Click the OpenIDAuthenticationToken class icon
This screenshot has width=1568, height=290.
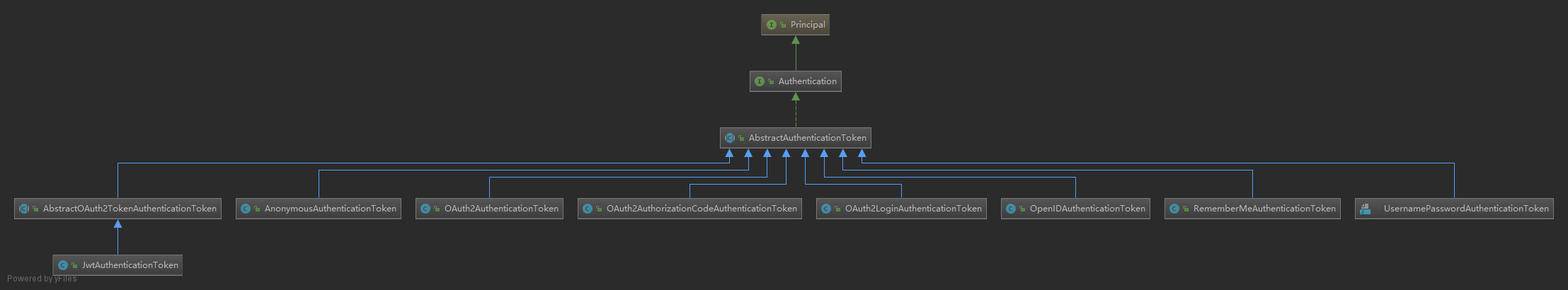coord(1011,209)
